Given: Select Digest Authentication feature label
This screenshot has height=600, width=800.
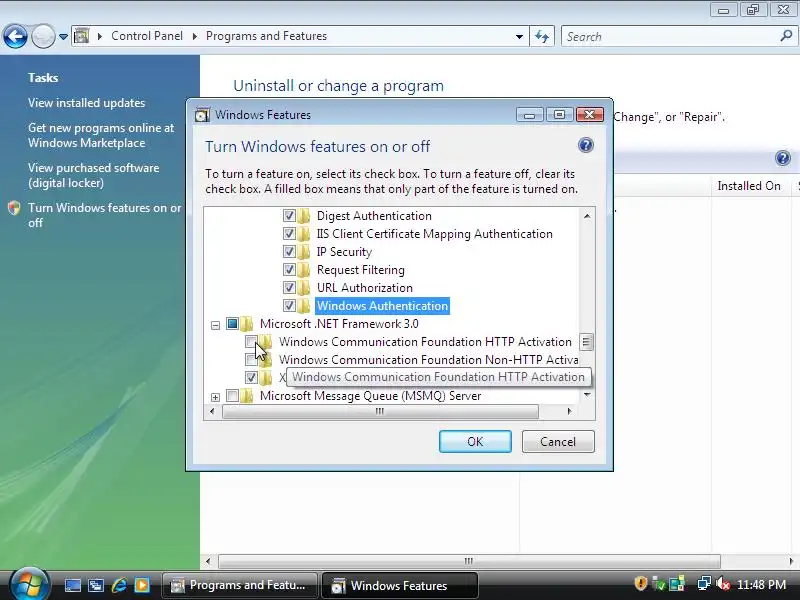Looking at the screenshot, I should tap(374, 216).
